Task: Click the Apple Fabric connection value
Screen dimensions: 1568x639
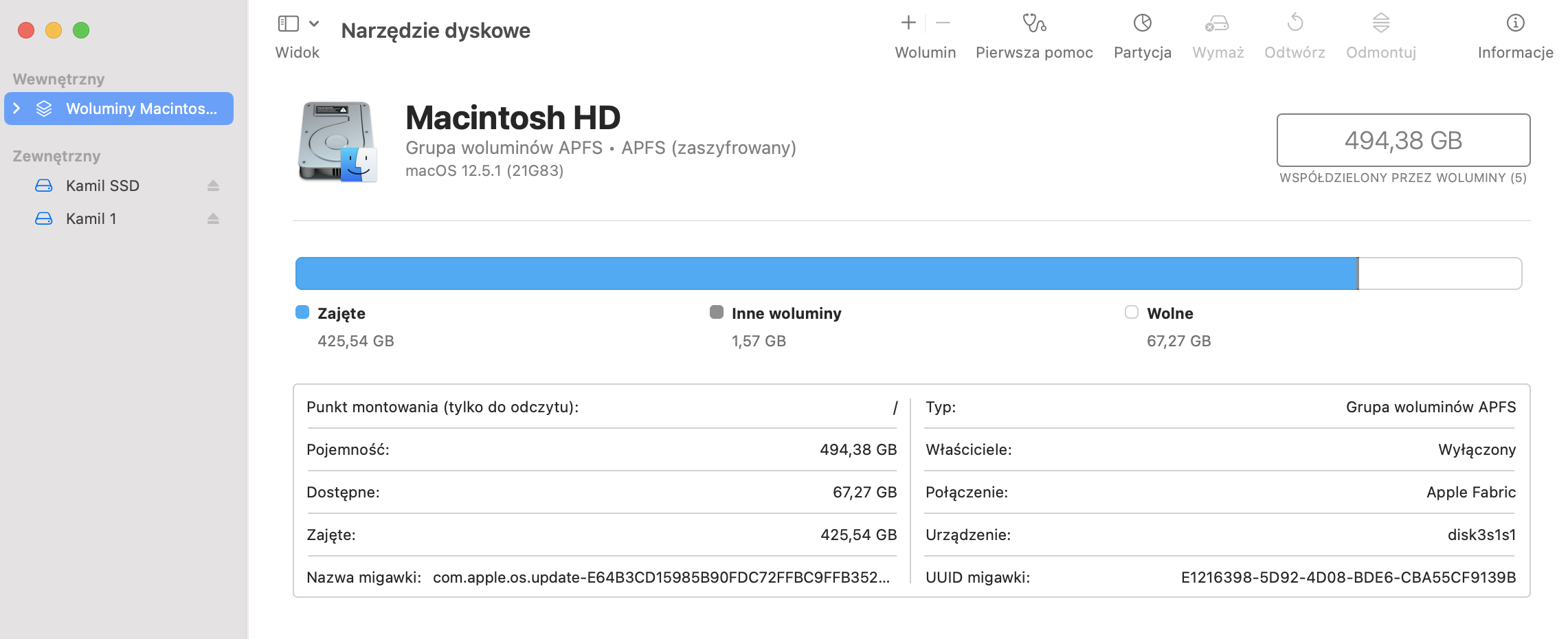Action: (x=1471, y=492)
